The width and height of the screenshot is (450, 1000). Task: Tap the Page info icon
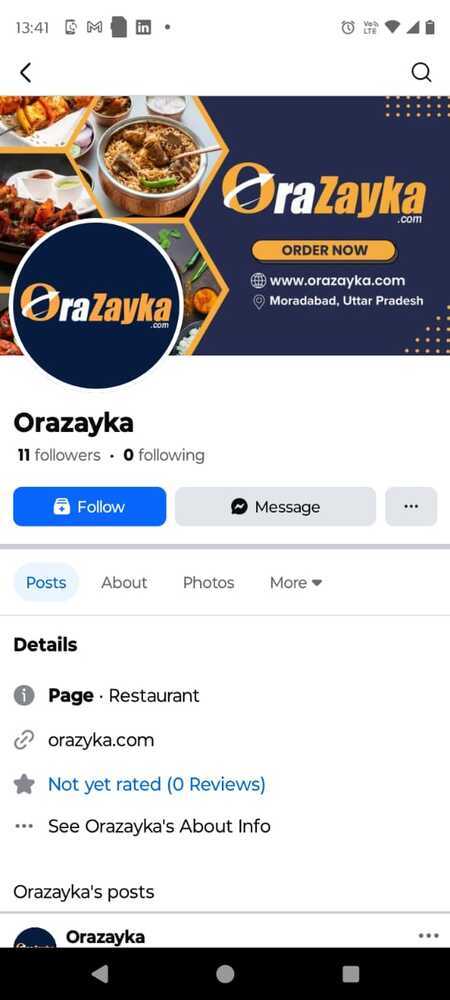click(24, 696)
